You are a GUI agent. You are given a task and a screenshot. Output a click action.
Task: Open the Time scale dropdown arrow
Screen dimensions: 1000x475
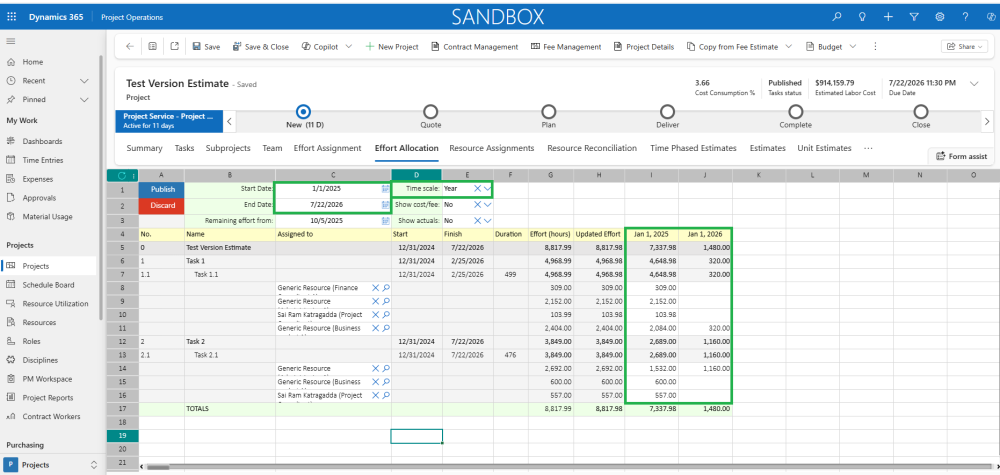488,189
